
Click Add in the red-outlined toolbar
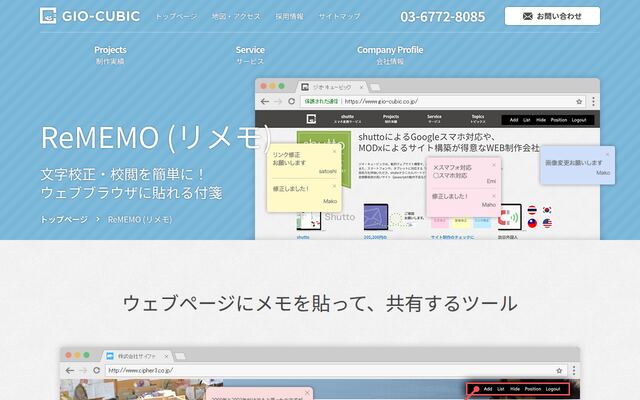coord(488,389)
